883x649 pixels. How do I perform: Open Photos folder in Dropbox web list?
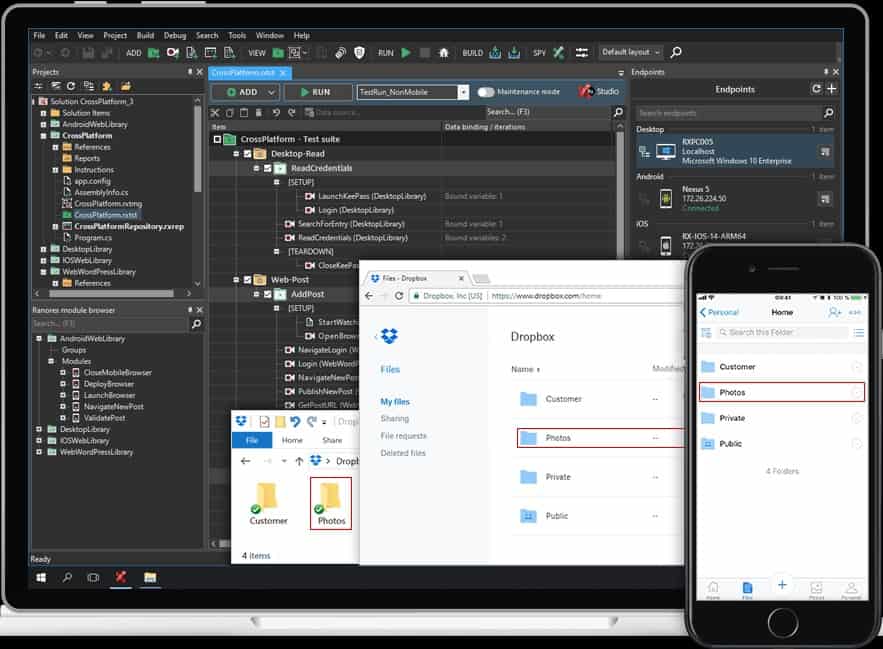(x=601, y=438)
